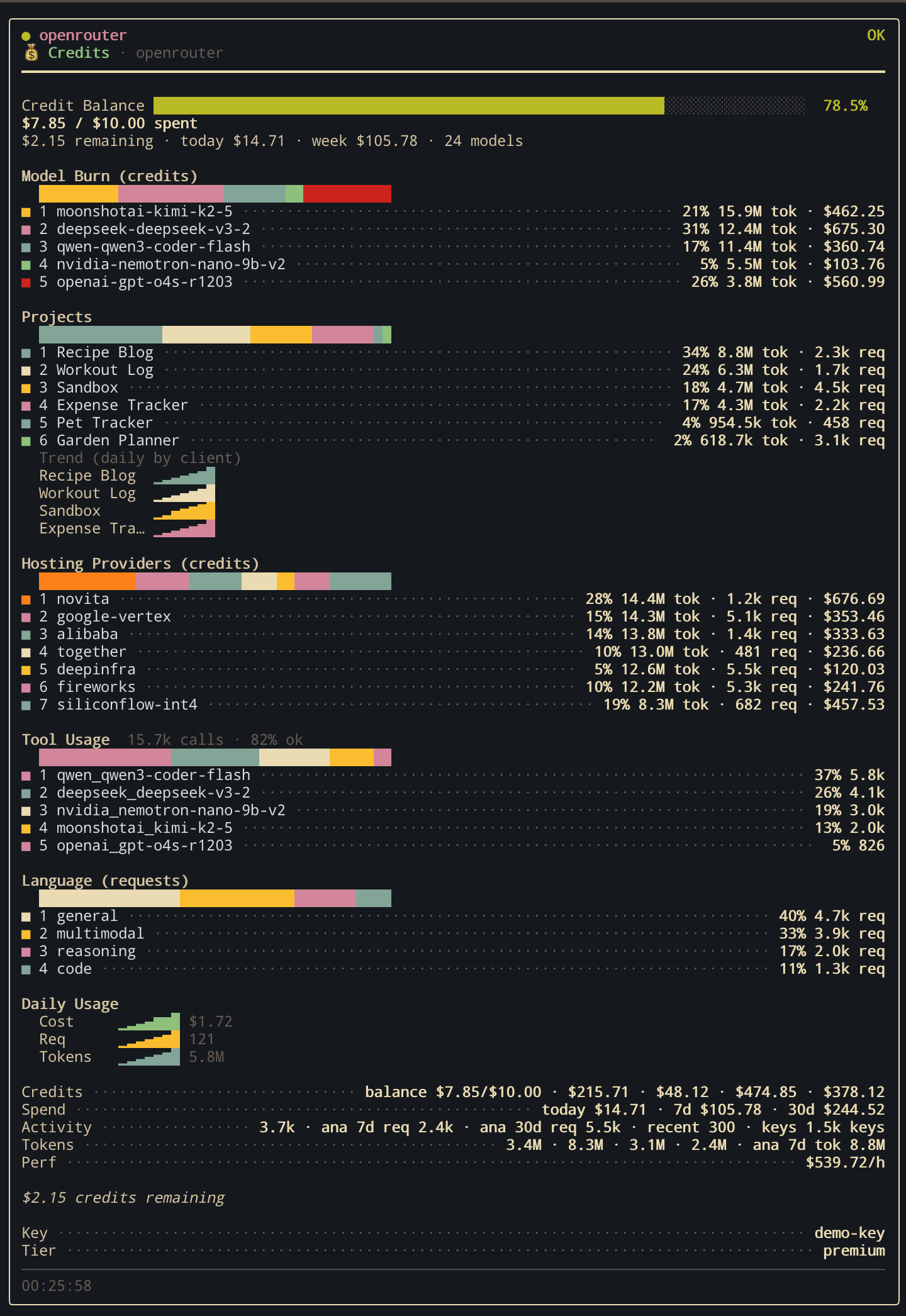Select the general language row
The image size is (906, 1316).
(x=453, y=916)
